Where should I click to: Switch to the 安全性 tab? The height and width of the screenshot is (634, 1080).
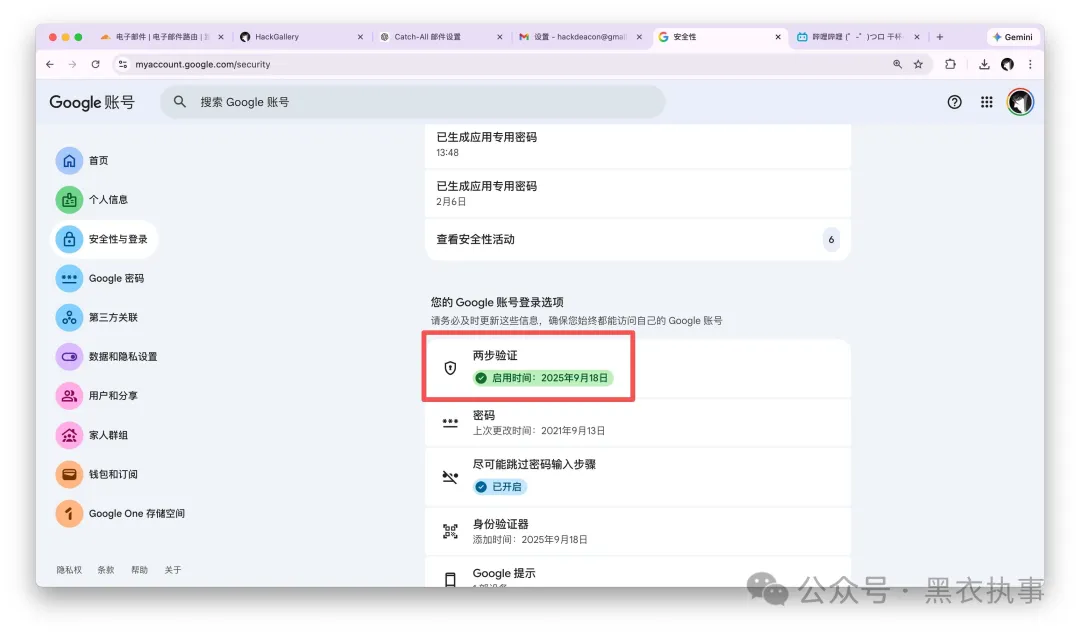click(x=720, y=37)
